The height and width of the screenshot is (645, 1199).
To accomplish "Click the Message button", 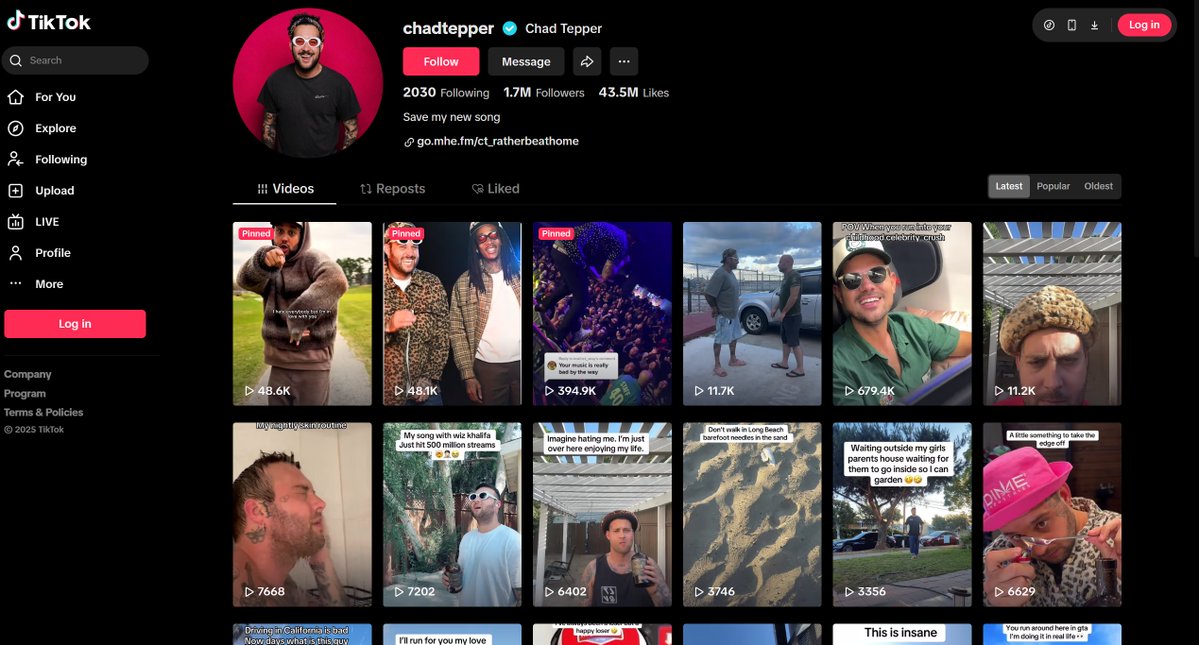I will coord(526,61).
